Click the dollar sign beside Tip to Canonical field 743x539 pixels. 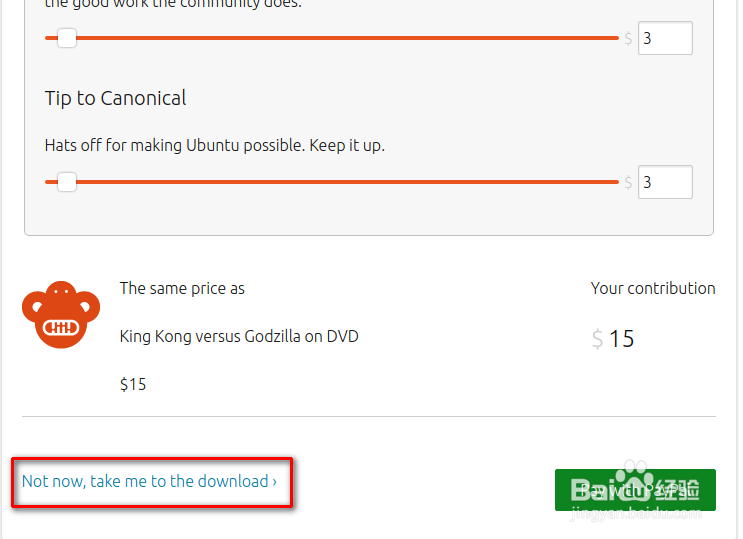pyautogui.click(x=628, y=182)
